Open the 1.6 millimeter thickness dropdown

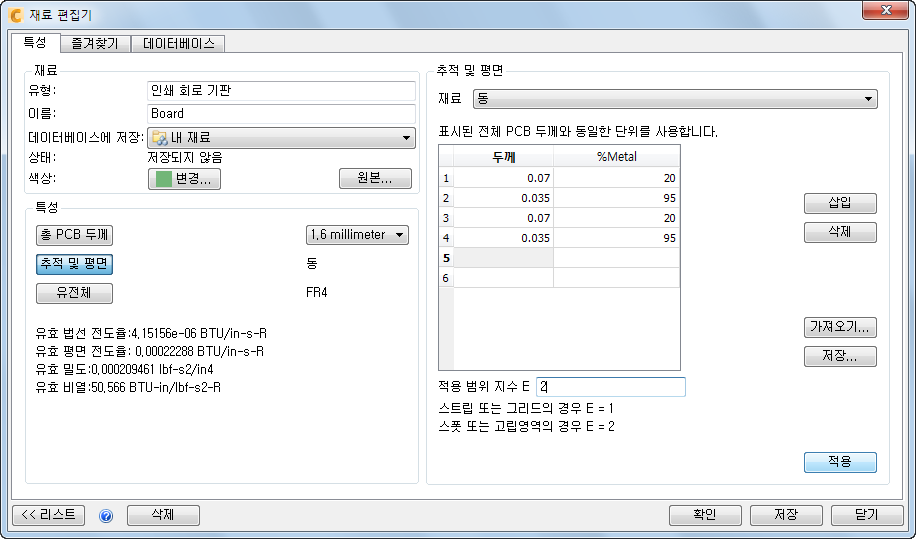(357, 235)
